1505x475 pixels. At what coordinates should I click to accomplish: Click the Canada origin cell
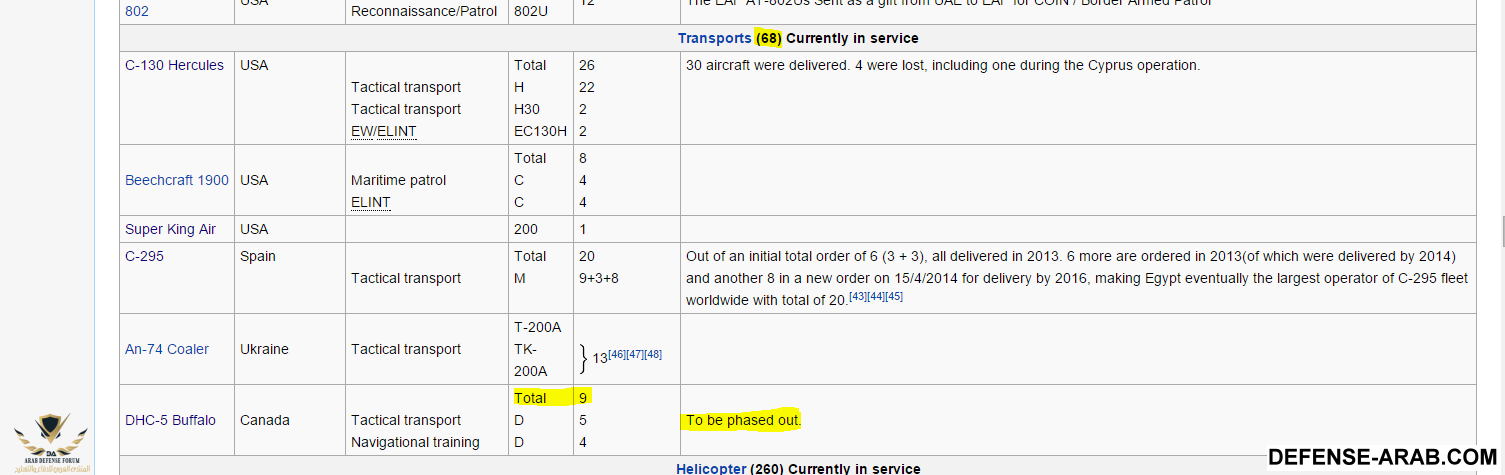pos(264,420)
